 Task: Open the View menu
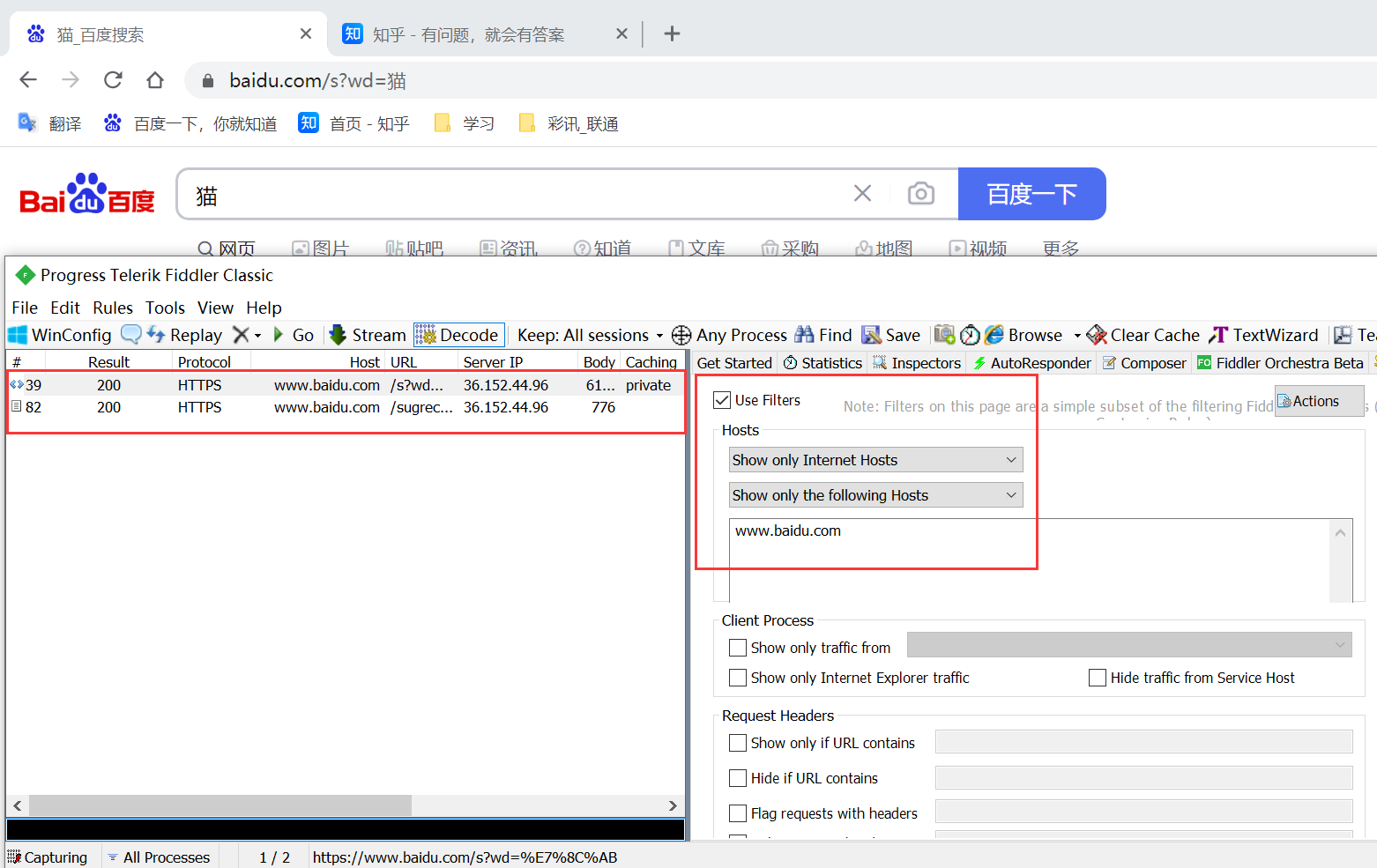(x=215, y=308)
